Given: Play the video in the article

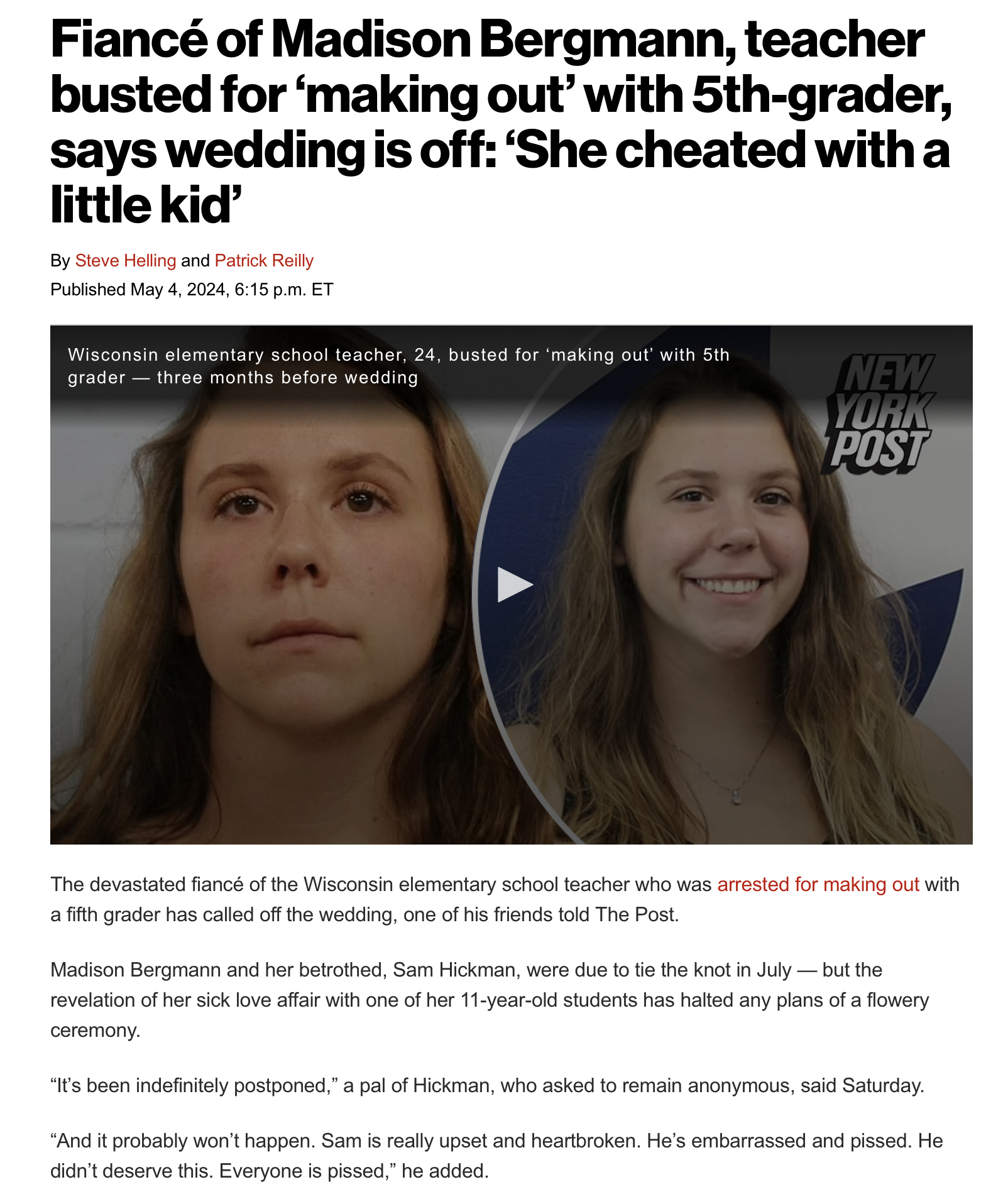Looking at the screenshot, I should coord(515,584).
